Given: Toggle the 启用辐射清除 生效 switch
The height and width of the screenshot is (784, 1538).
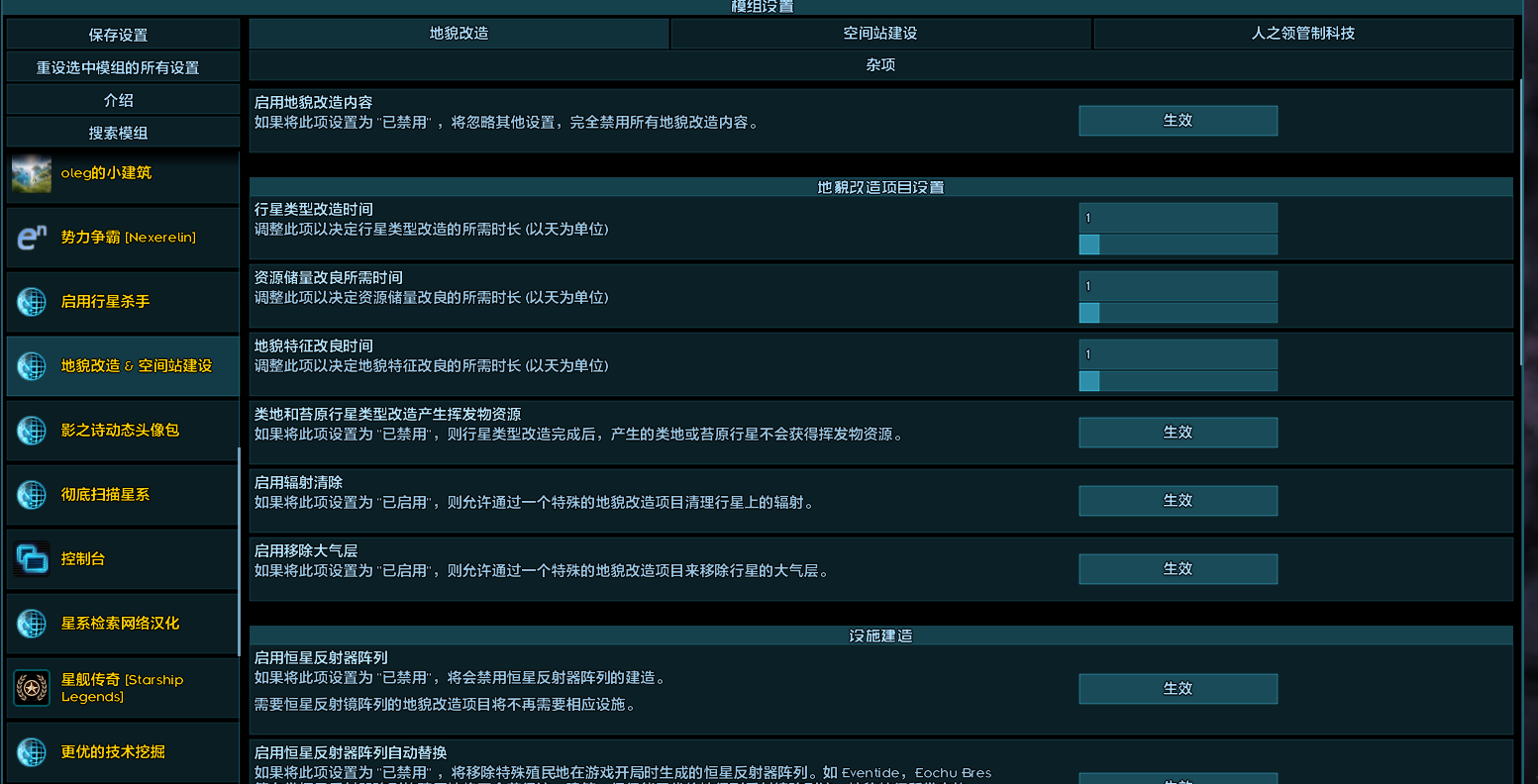Looking at the screenshot, I should point(1178,501).
